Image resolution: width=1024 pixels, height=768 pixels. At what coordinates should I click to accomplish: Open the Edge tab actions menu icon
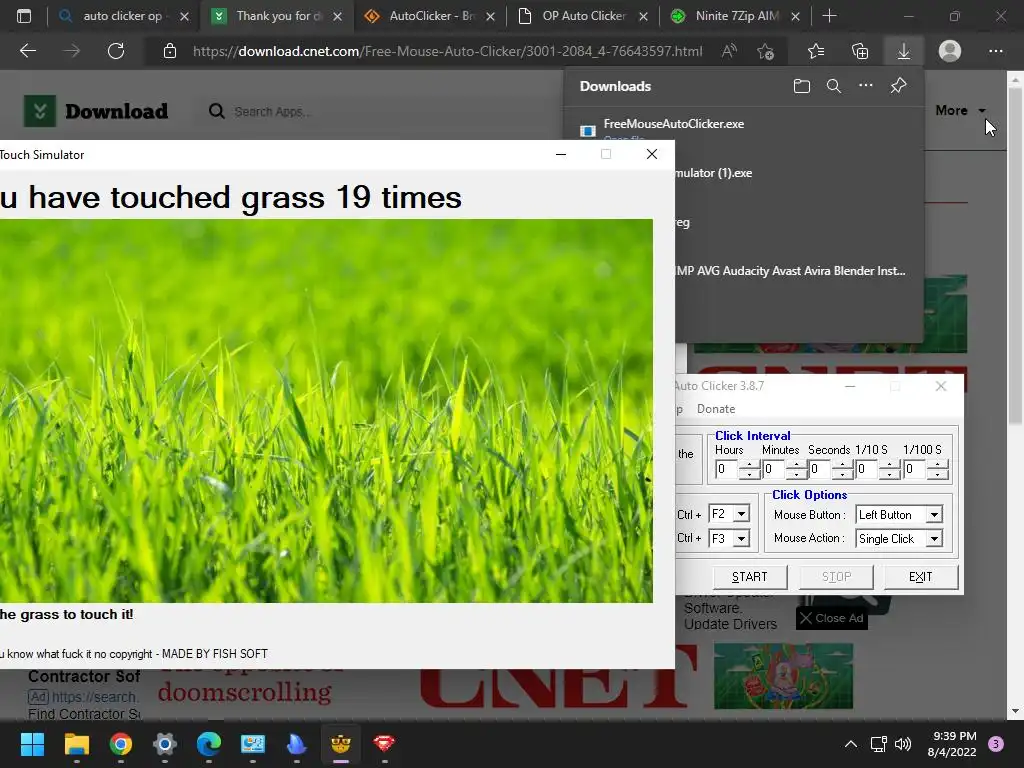pos(24,16)
